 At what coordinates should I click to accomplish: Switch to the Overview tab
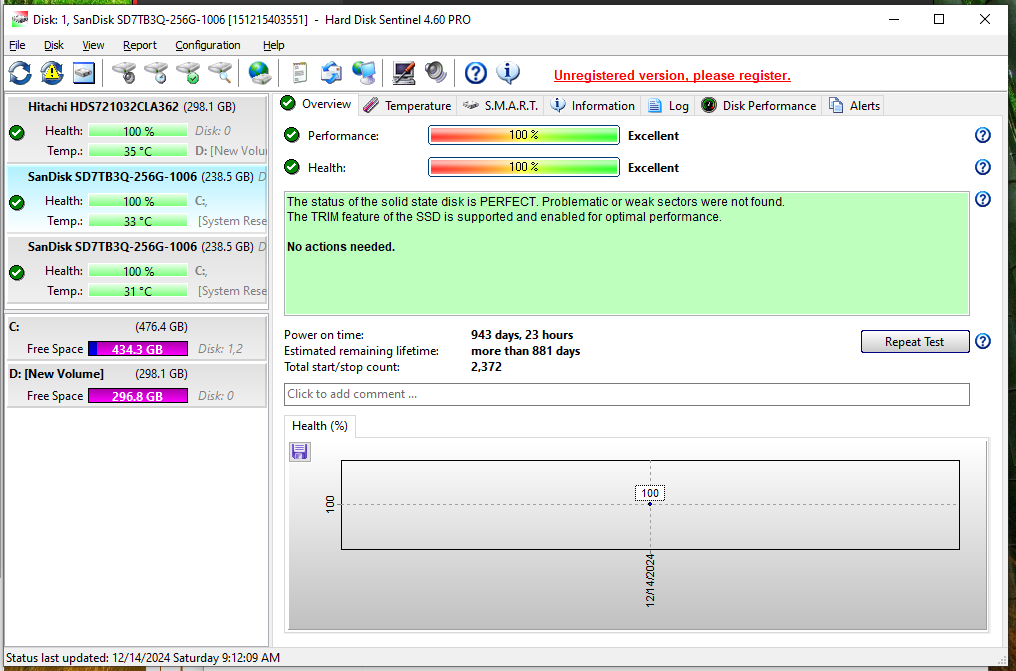pyautogui.click(x=317, y=104)
